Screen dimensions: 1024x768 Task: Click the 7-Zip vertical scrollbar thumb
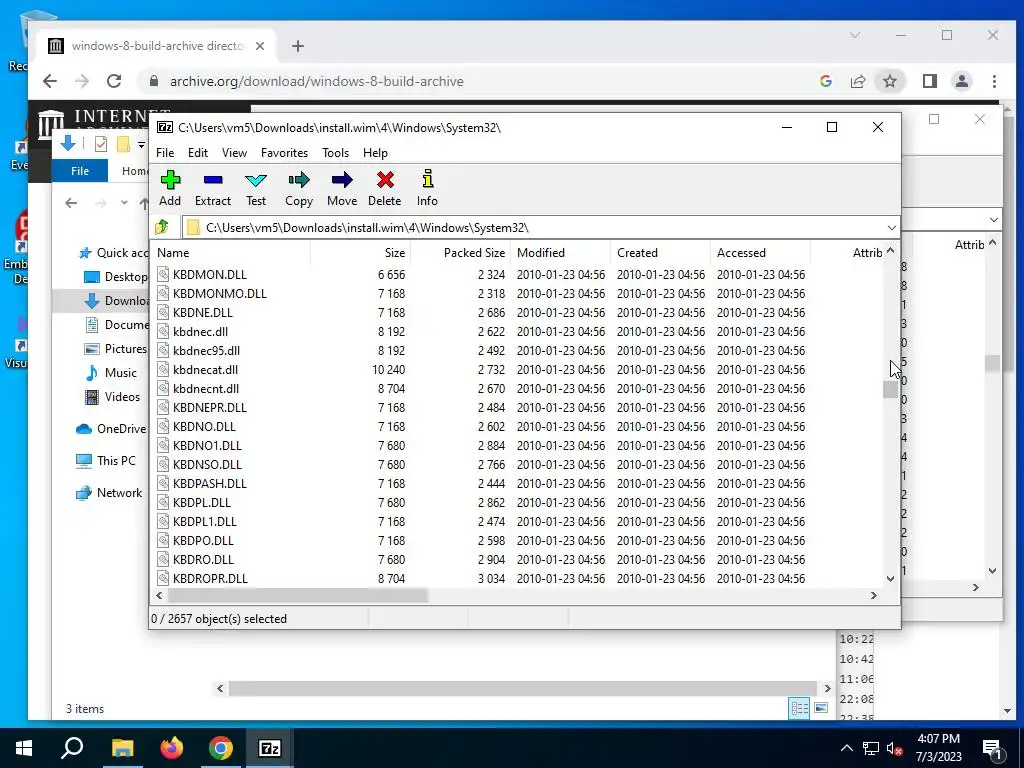pos(890,389)
